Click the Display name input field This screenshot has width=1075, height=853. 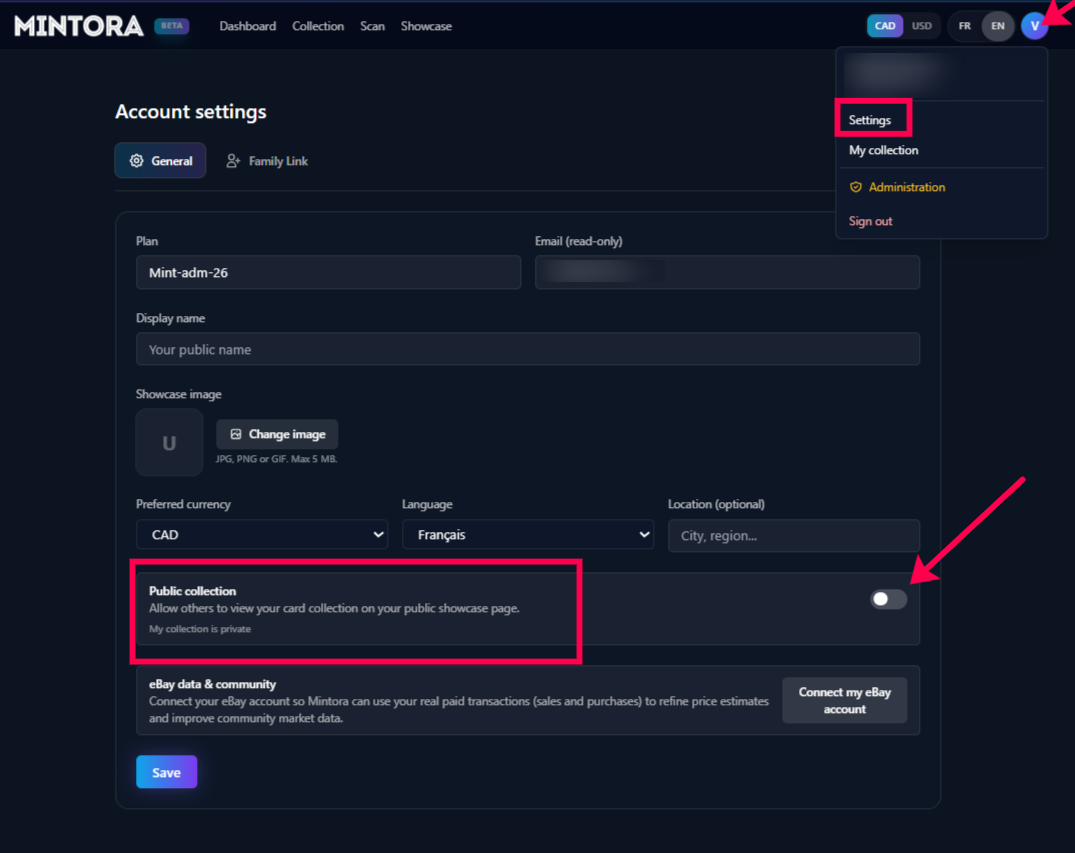pos(528,349)
